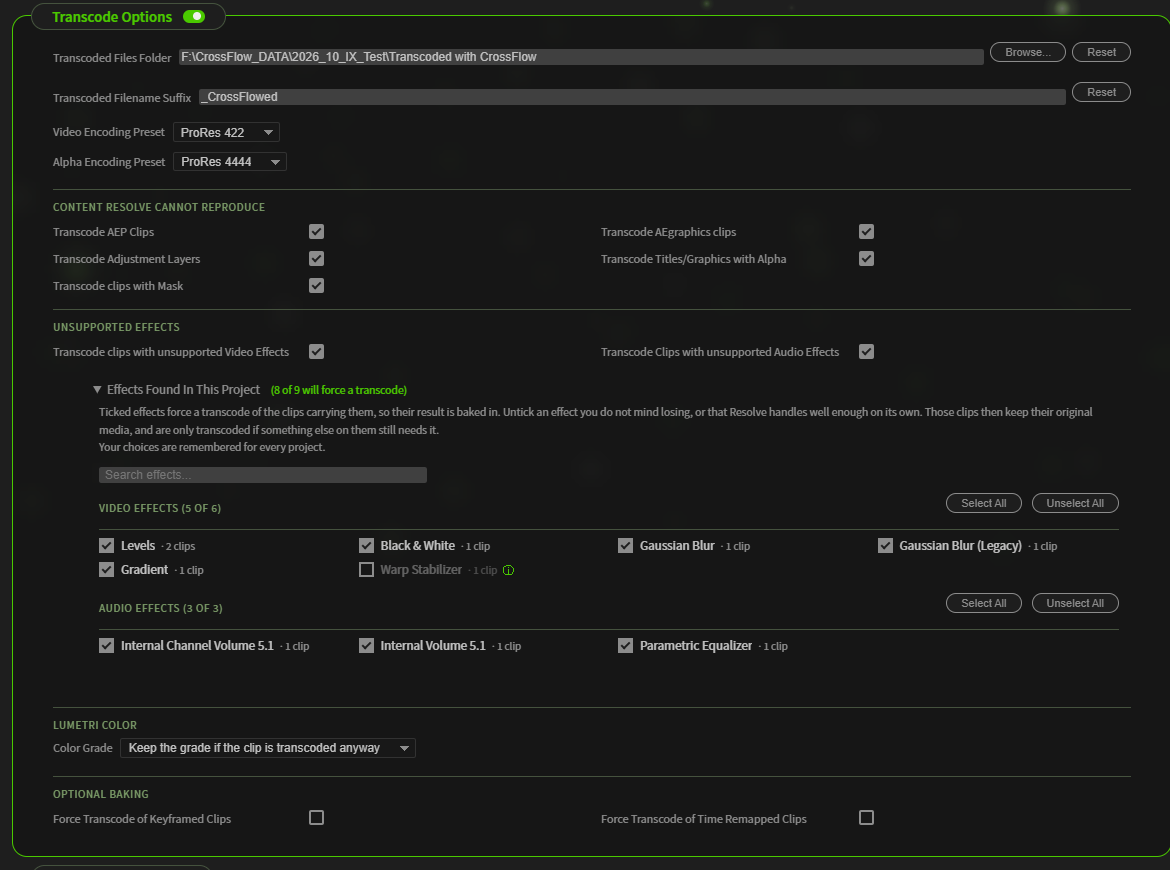Uncheck Transcode AEP Clips
This screenshot has width=1170, height=870.
pos(316,232)
